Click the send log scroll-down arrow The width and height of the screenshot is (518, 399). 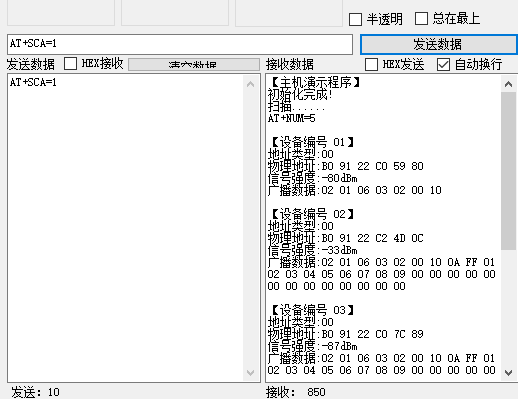point(250,372)
